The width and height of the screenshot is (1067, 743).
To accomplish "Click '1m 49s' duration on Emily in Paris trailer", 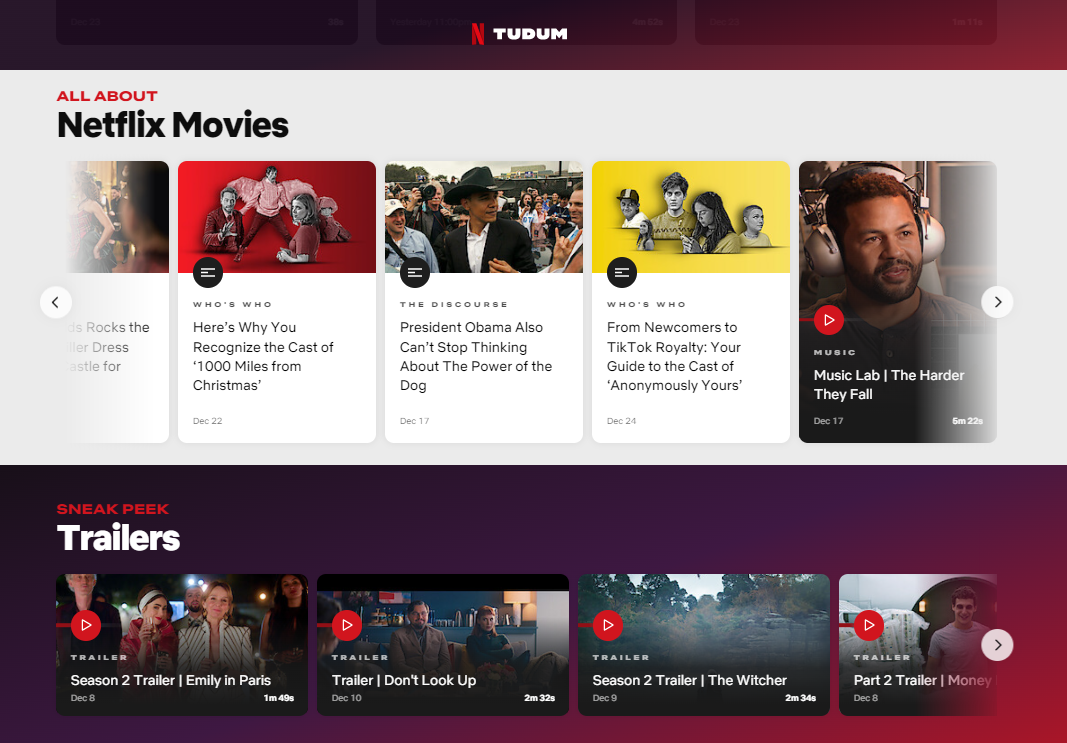I will [278, 698].
